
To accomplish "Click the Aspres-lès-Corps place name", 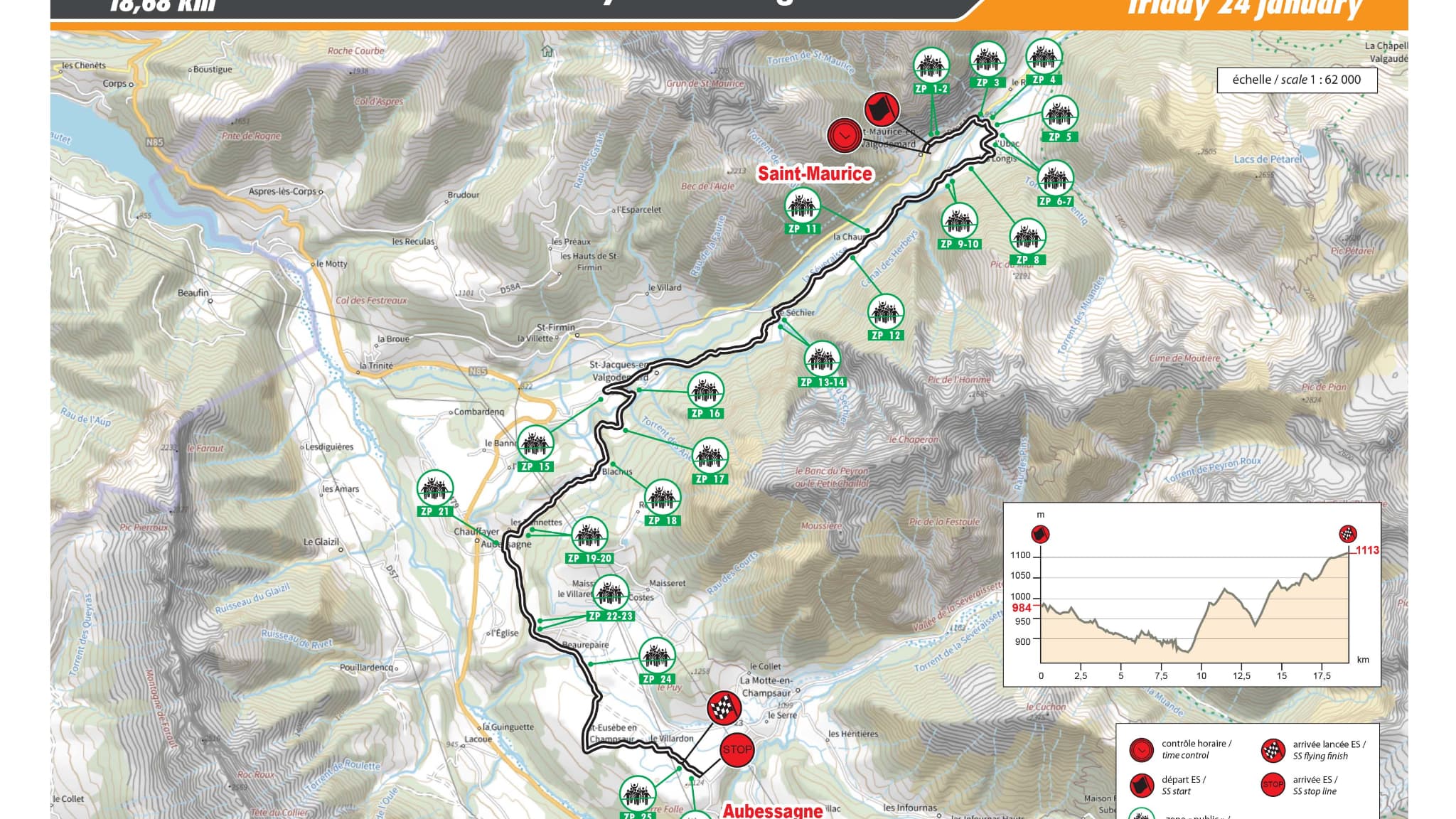I will point(282,192).
